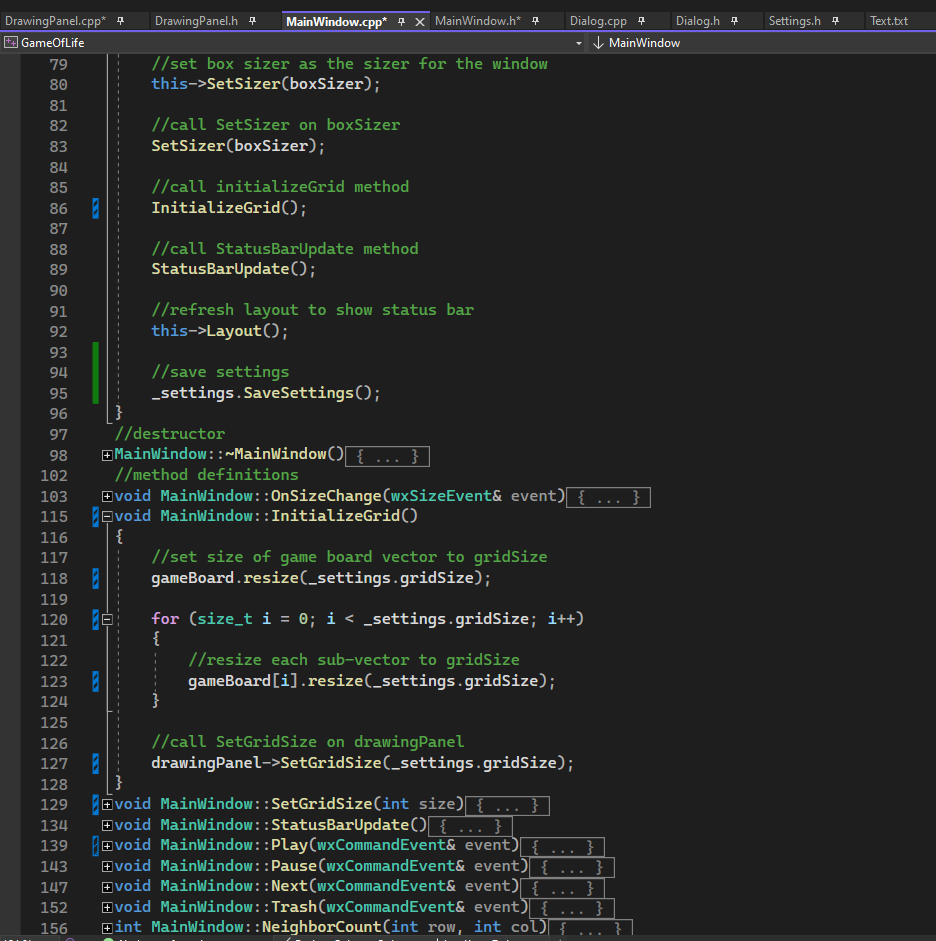Place cursor on the _settings.SaveSettings() line
This screenshot has width=936, height=941.
coord(266,393)
